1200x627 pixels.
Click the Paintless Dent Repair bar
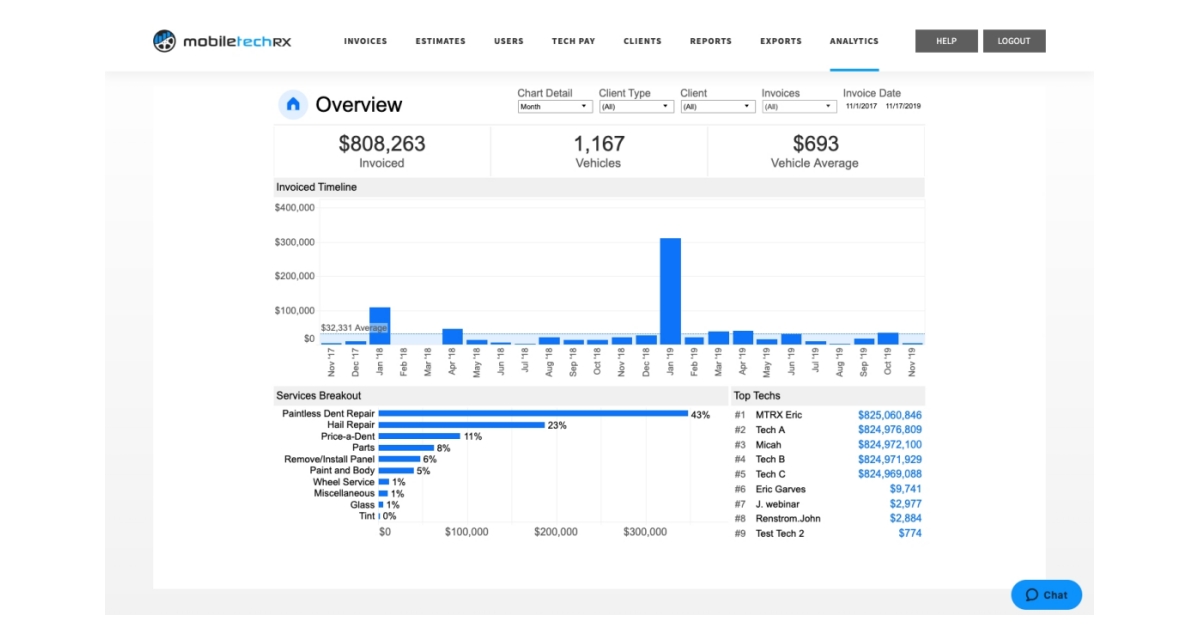pos(532,414)
